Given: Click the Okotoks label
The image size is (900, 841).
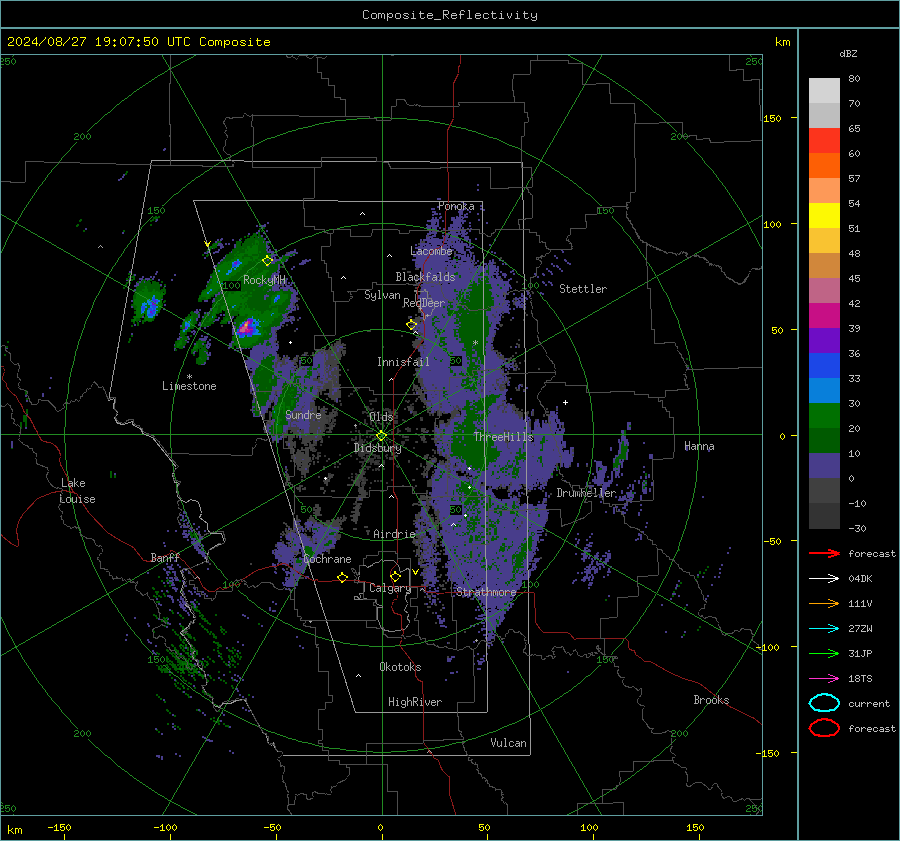Looking at the screenshot, I should pyautogui.click(x=400, y=667).
